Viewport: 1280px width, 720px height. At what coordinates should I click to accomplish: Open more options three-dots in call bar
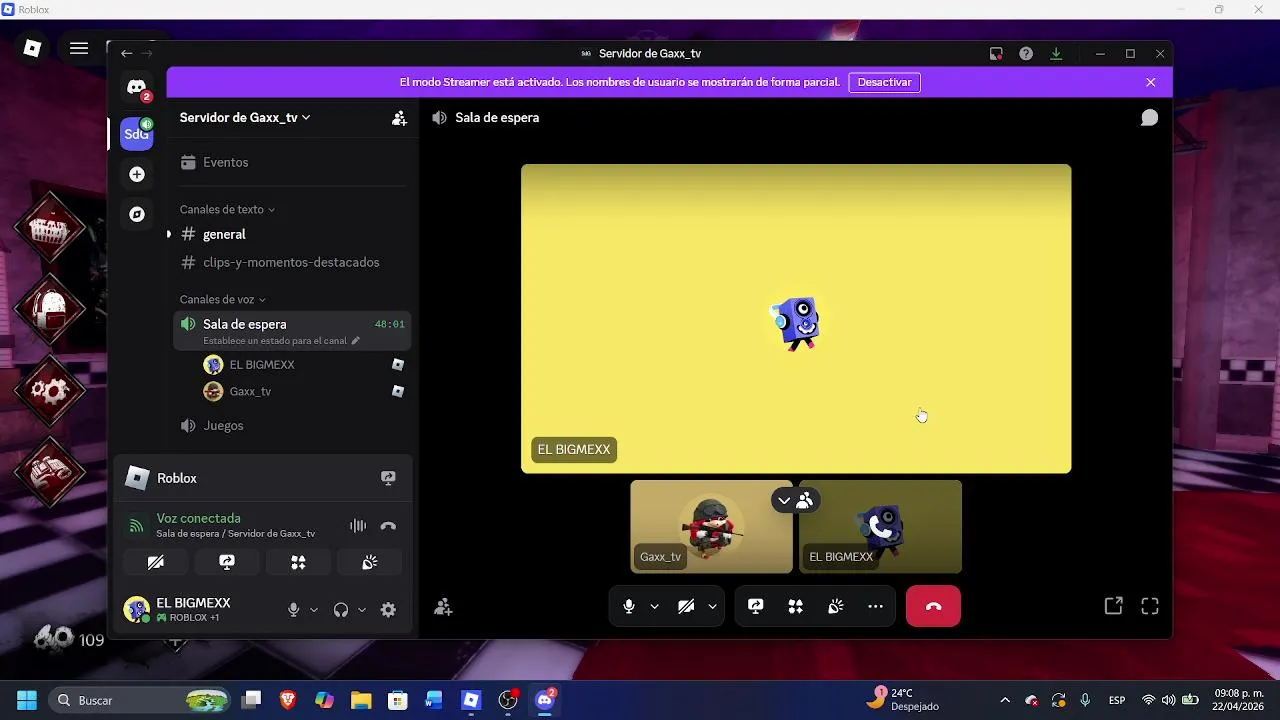tap(876, 606)
